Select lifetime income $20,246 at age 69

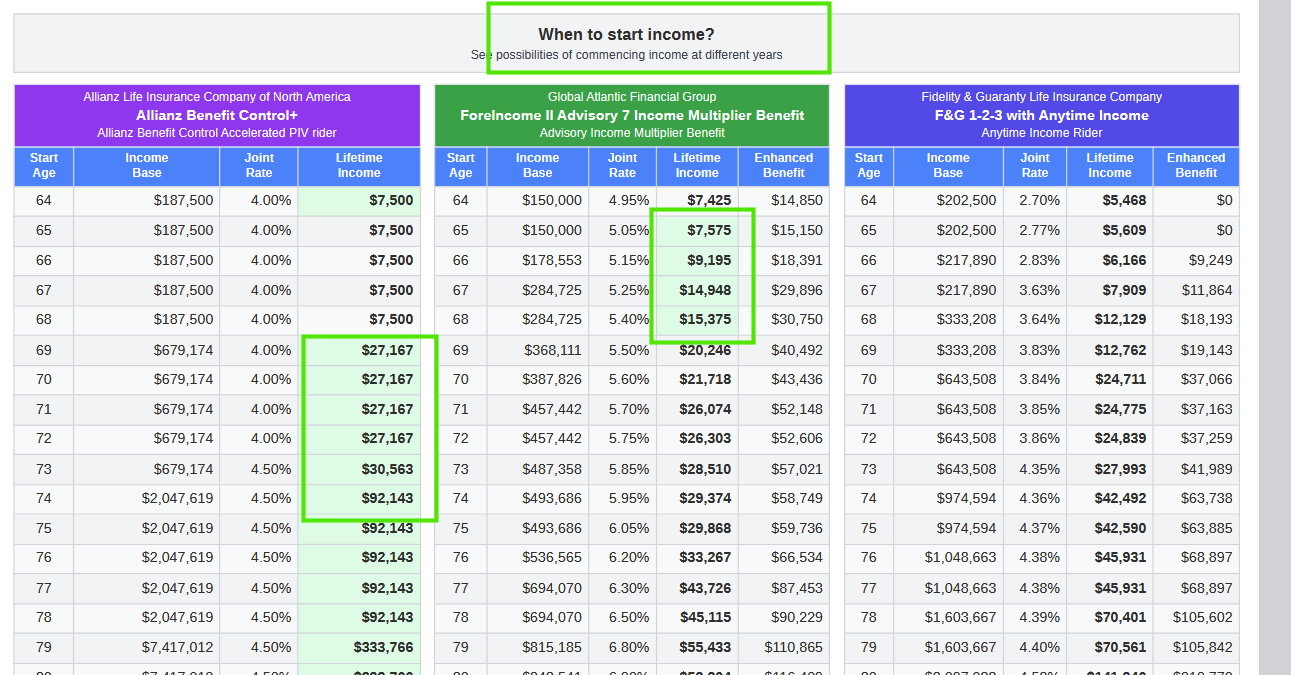705,350
